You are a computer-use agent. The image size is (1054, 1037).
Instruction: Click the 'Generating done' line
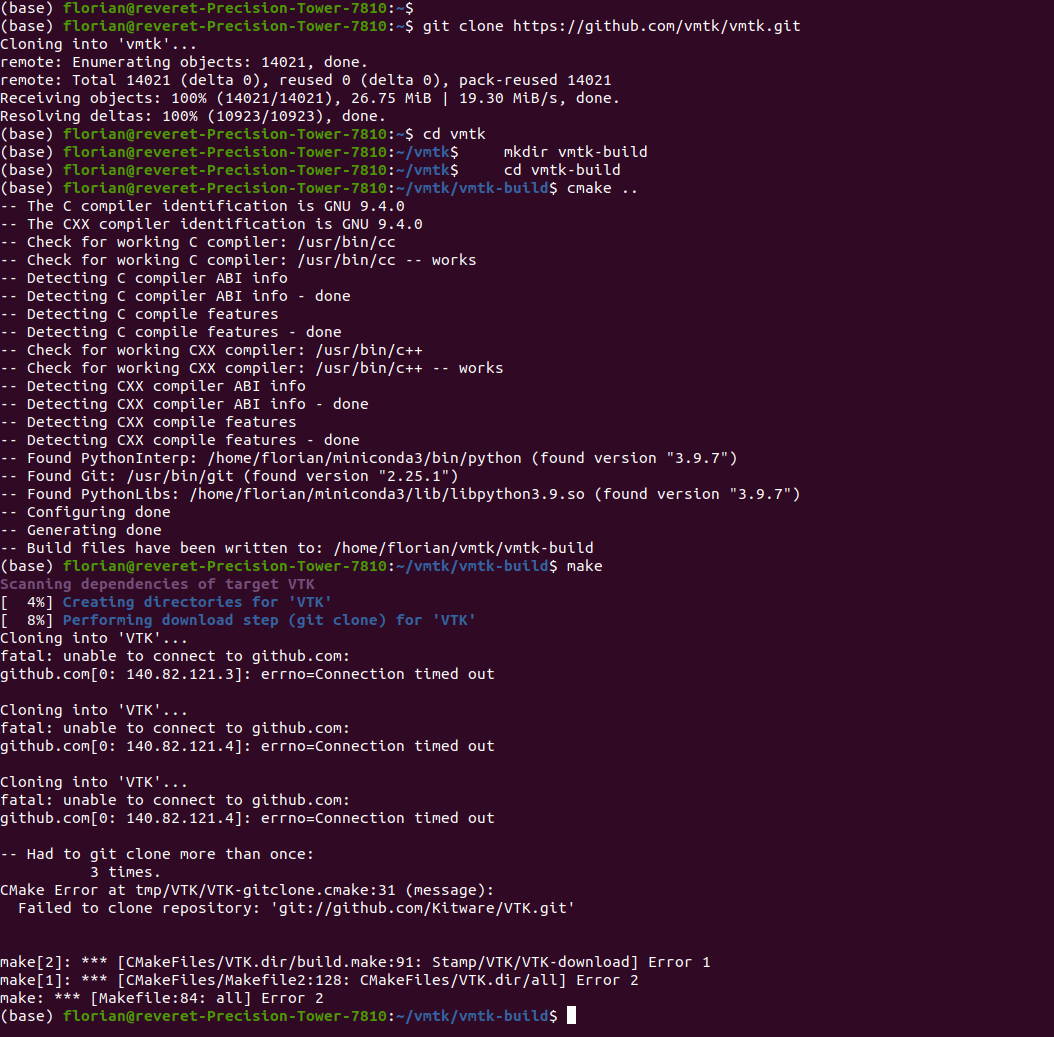point(81,530)
